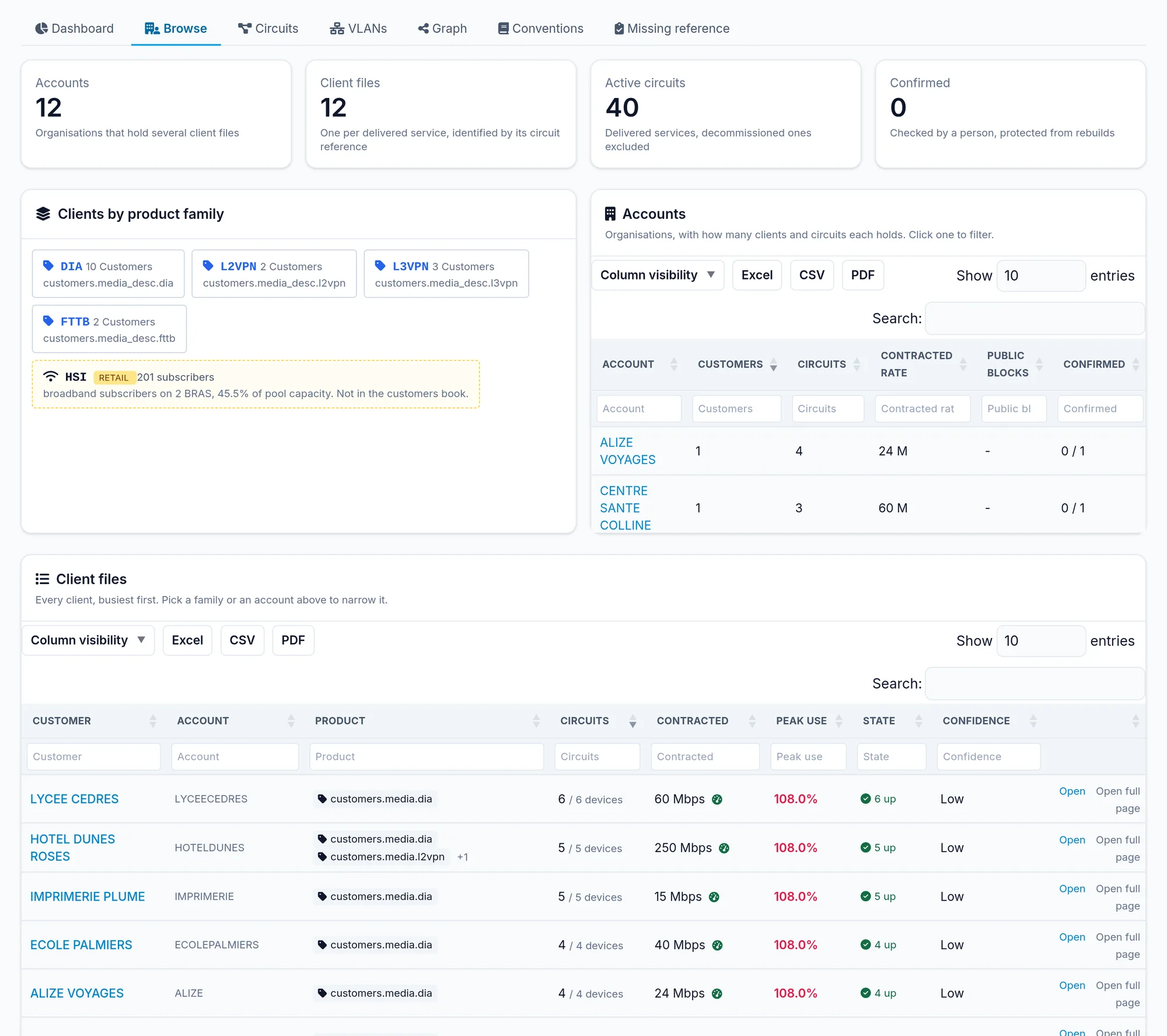
Task: Click the Accounts panel Search field
Action: [1035, 318]
